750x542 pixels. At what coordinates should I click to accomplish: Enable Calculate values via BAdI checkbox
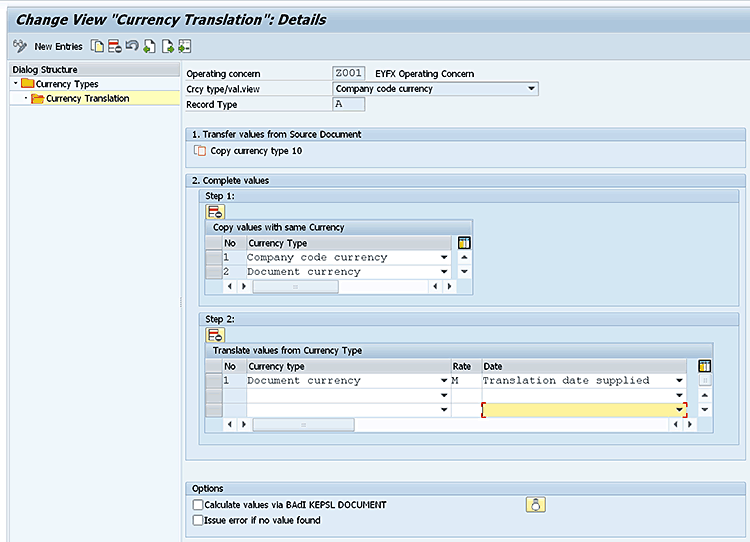198,505
